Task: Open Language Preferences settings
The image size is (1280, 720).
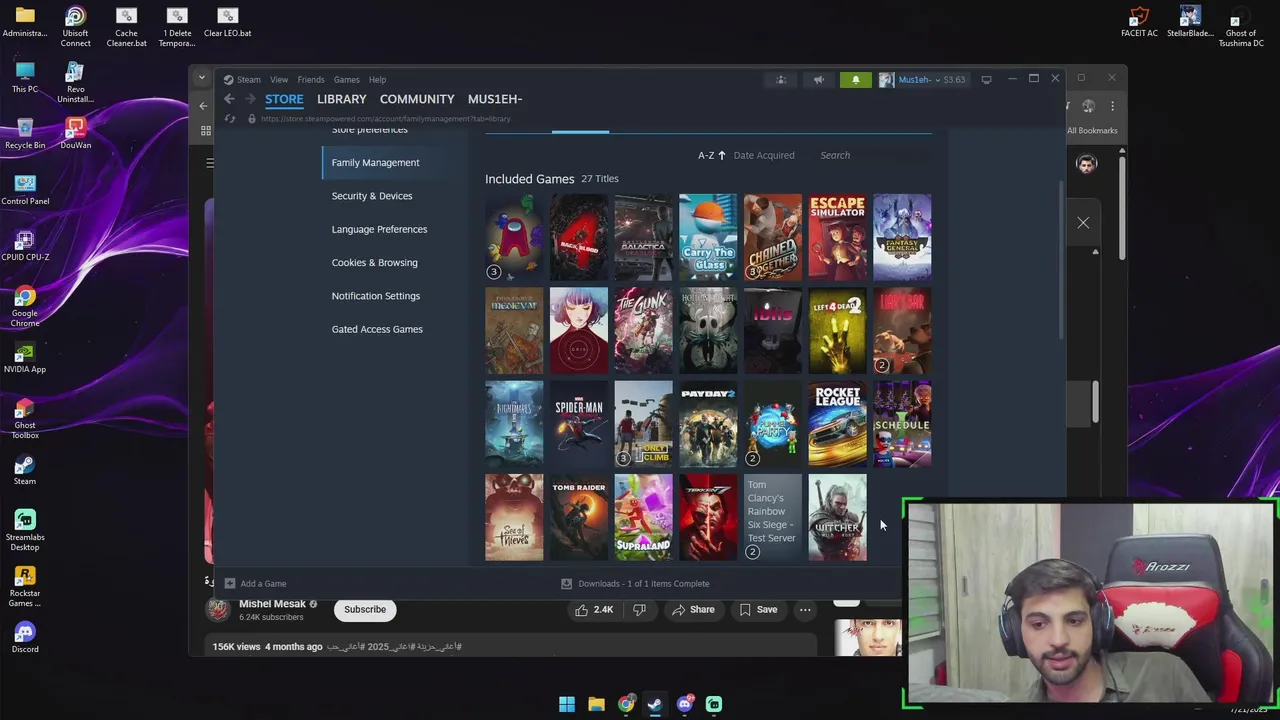Action: point(379,229)
